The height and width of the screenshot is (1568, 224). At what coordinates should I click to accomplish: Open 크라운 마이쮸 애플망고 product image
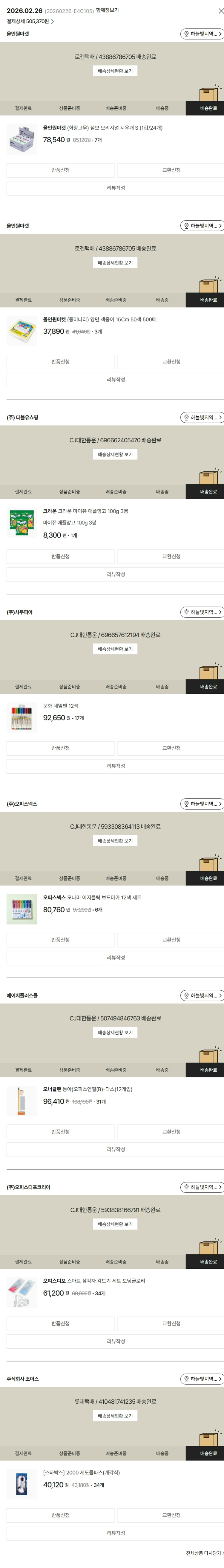point(22,523)
